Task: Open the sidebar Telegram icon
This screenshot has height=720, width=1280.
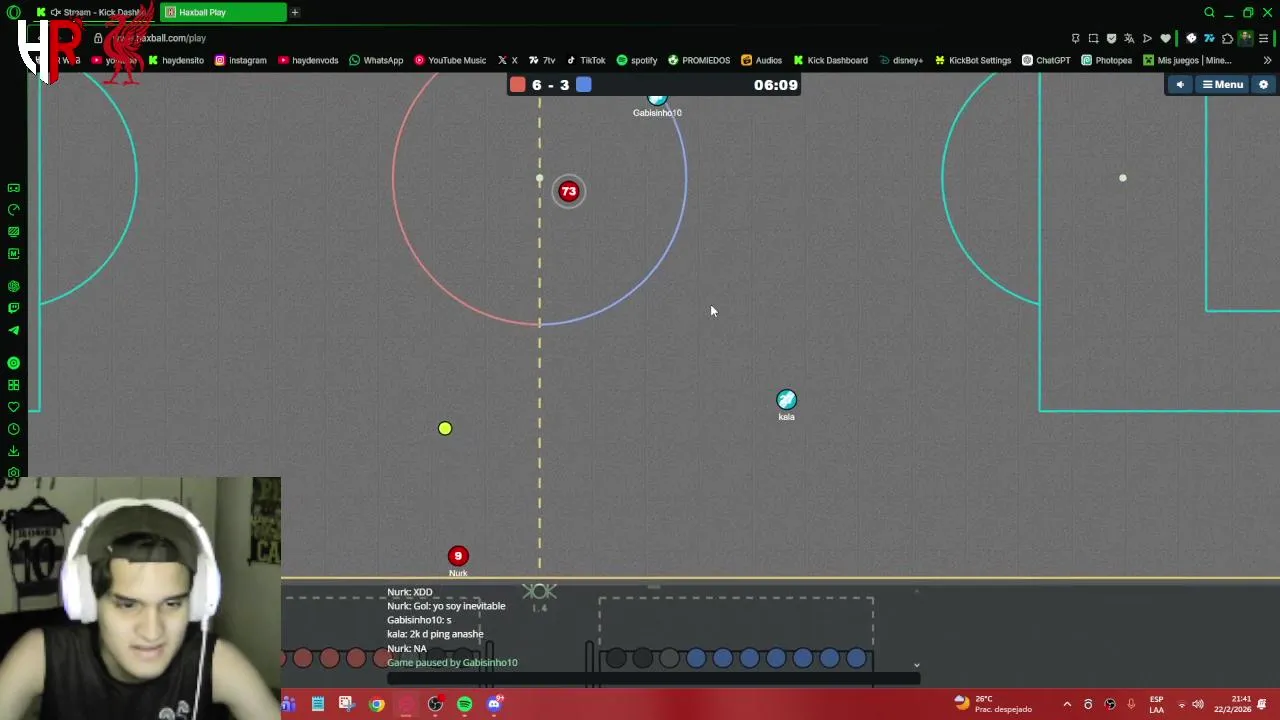Action: pos(14,330)
